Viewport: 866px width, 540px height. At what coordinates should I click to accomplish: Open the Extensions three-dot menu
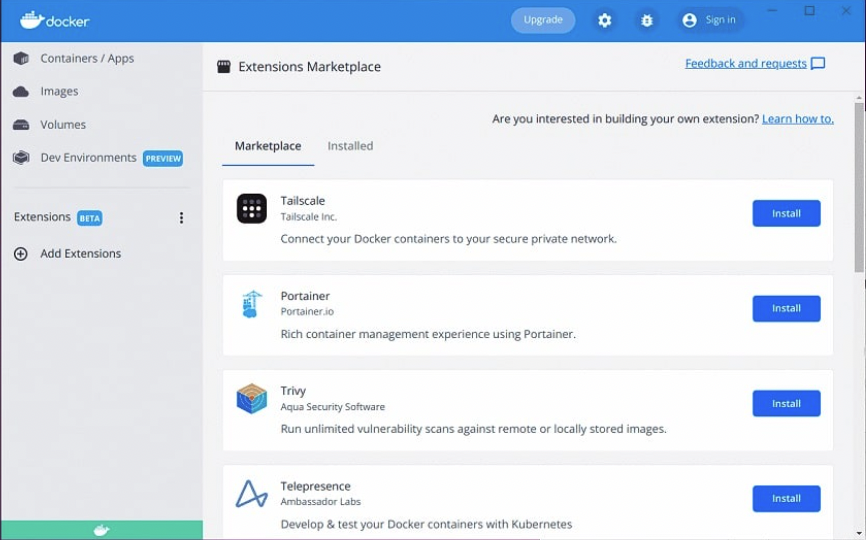[181, 218]
